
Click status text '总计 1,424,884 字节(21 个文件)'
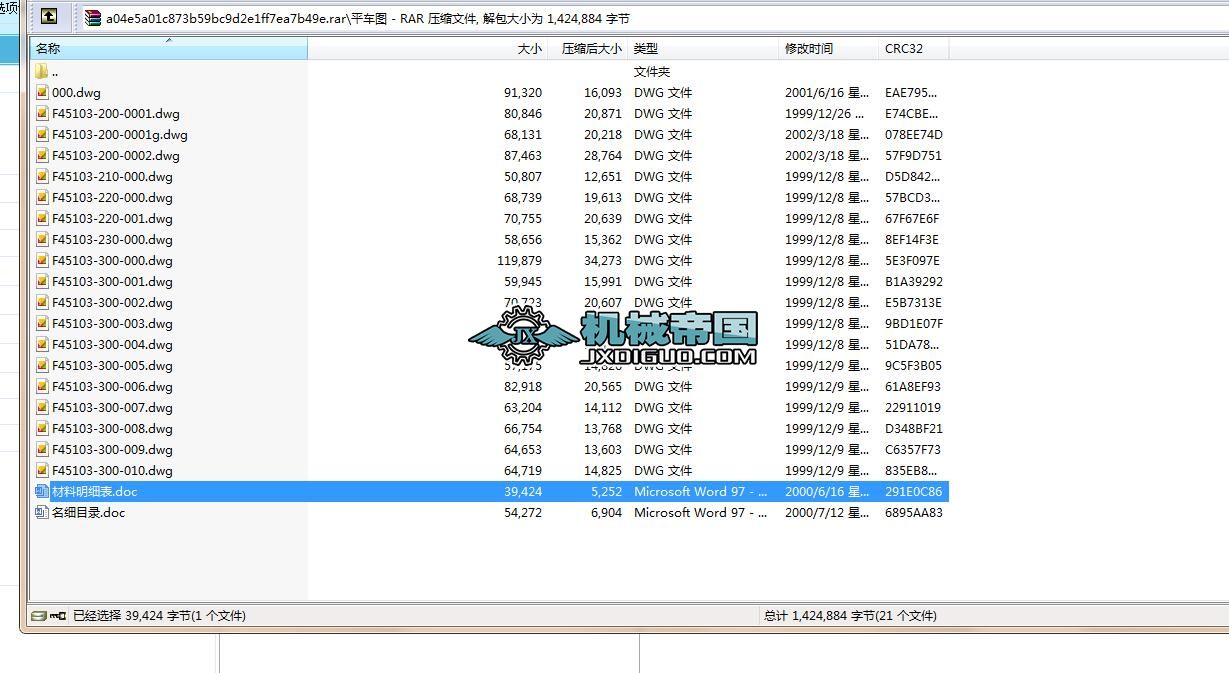pyautogui.click(x=850, y=616)
